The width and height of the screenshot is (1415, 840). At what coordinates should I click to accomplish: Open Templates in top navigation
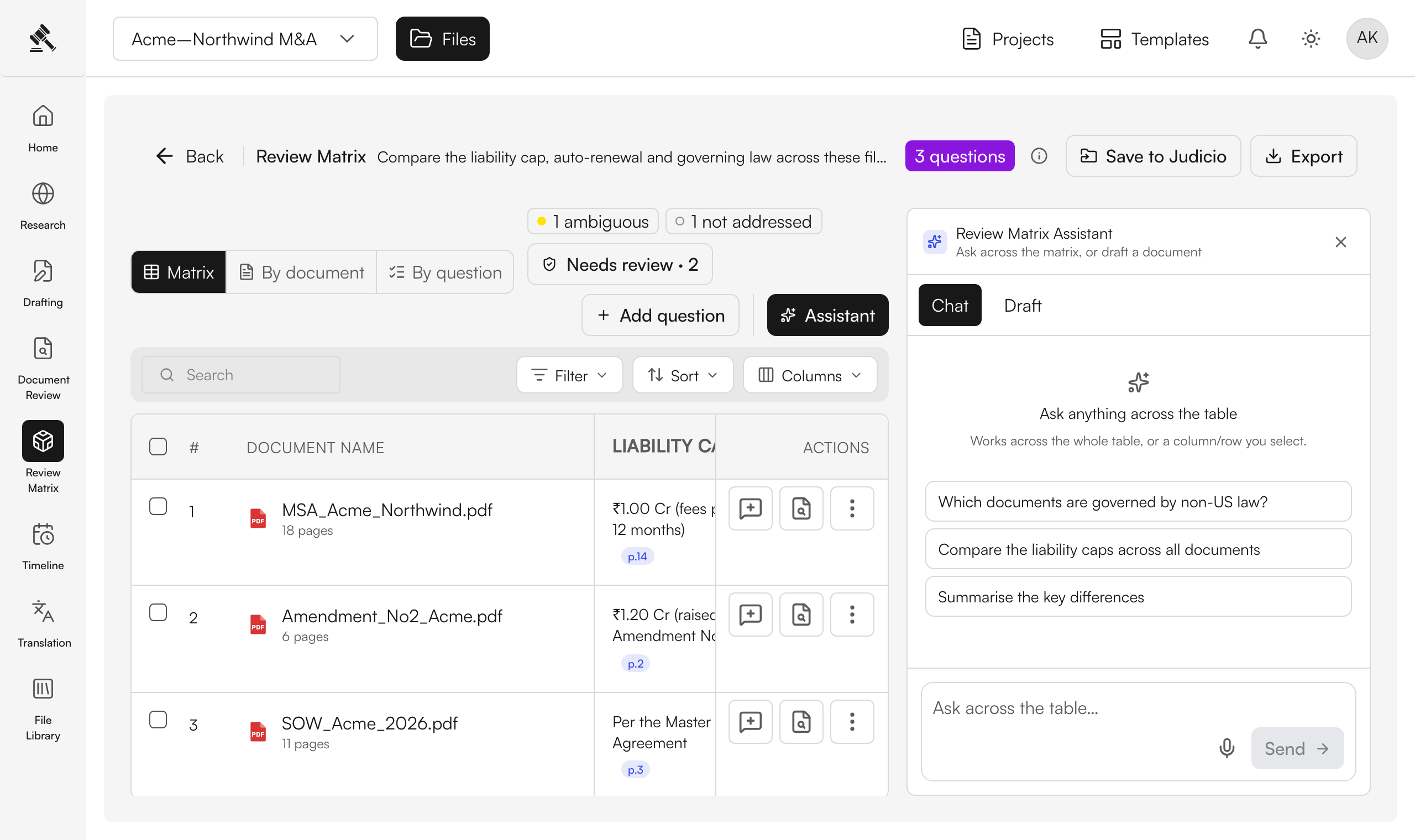pos(1155,39)
